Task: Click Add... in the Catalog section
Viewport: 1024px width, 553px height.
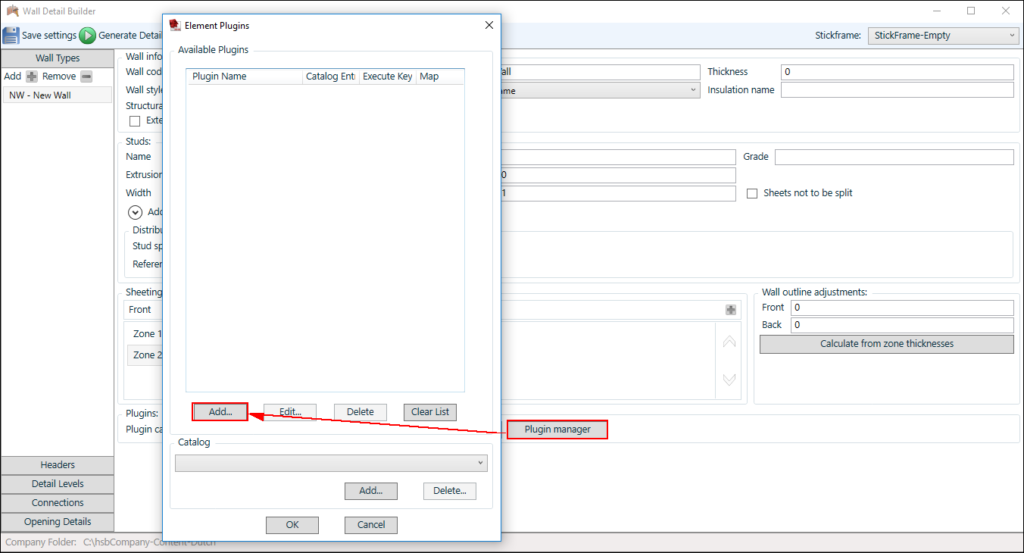Action: (x=370, y=491)
